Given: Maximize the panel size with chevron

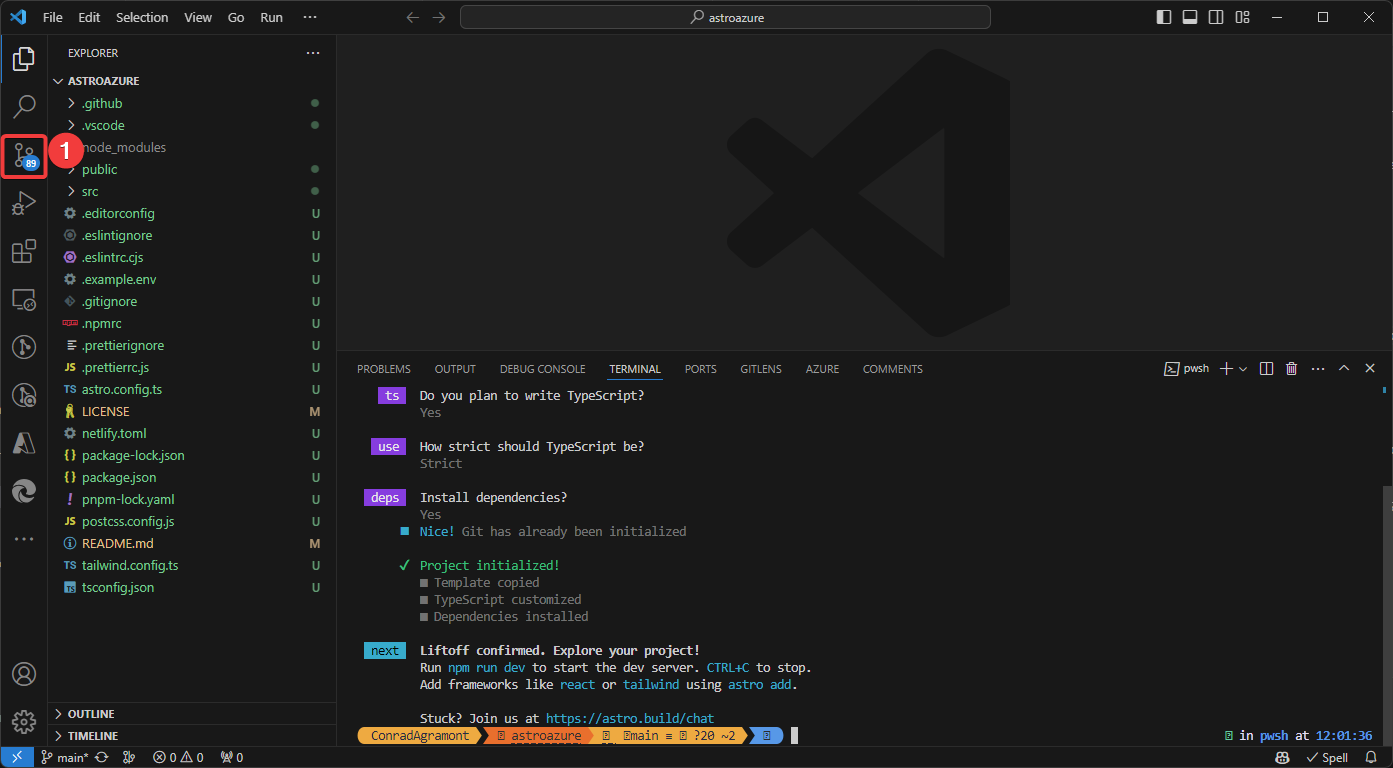Looking at the screenshot, I should click(1344, 368).
